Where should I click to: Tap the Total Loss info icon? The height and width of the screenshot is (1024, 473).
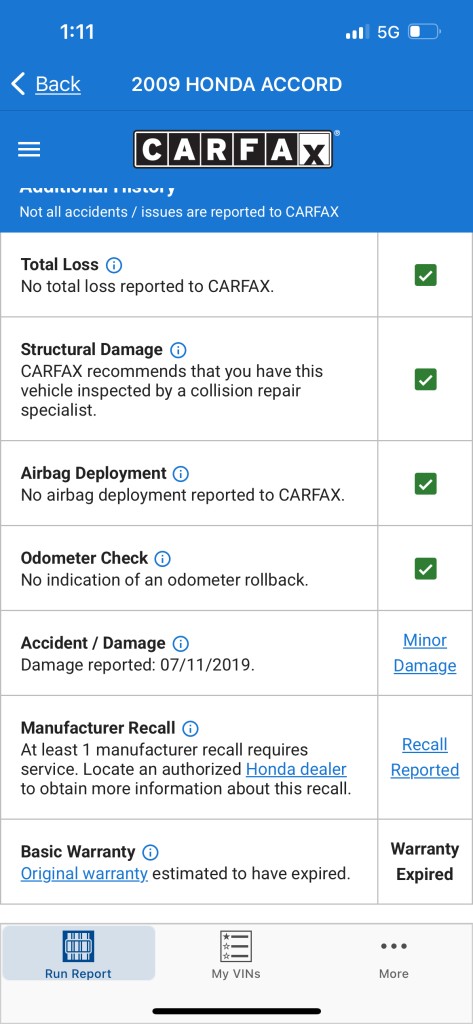tap(114, 265)
